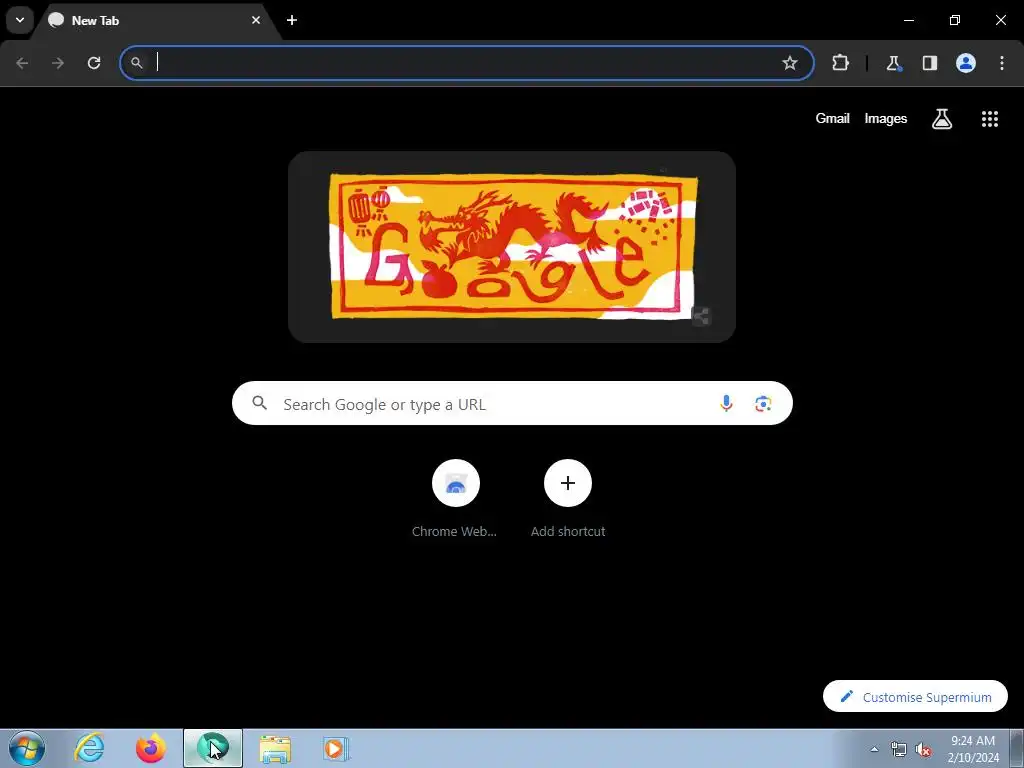Open the Chrome Web Store shortcut
1024x768 pixels.
[x=455, y=500]
